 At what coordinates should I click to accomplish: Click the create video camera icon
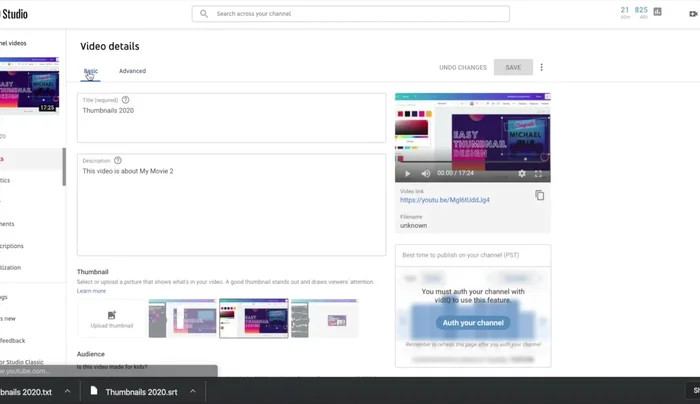click(693, 14)
